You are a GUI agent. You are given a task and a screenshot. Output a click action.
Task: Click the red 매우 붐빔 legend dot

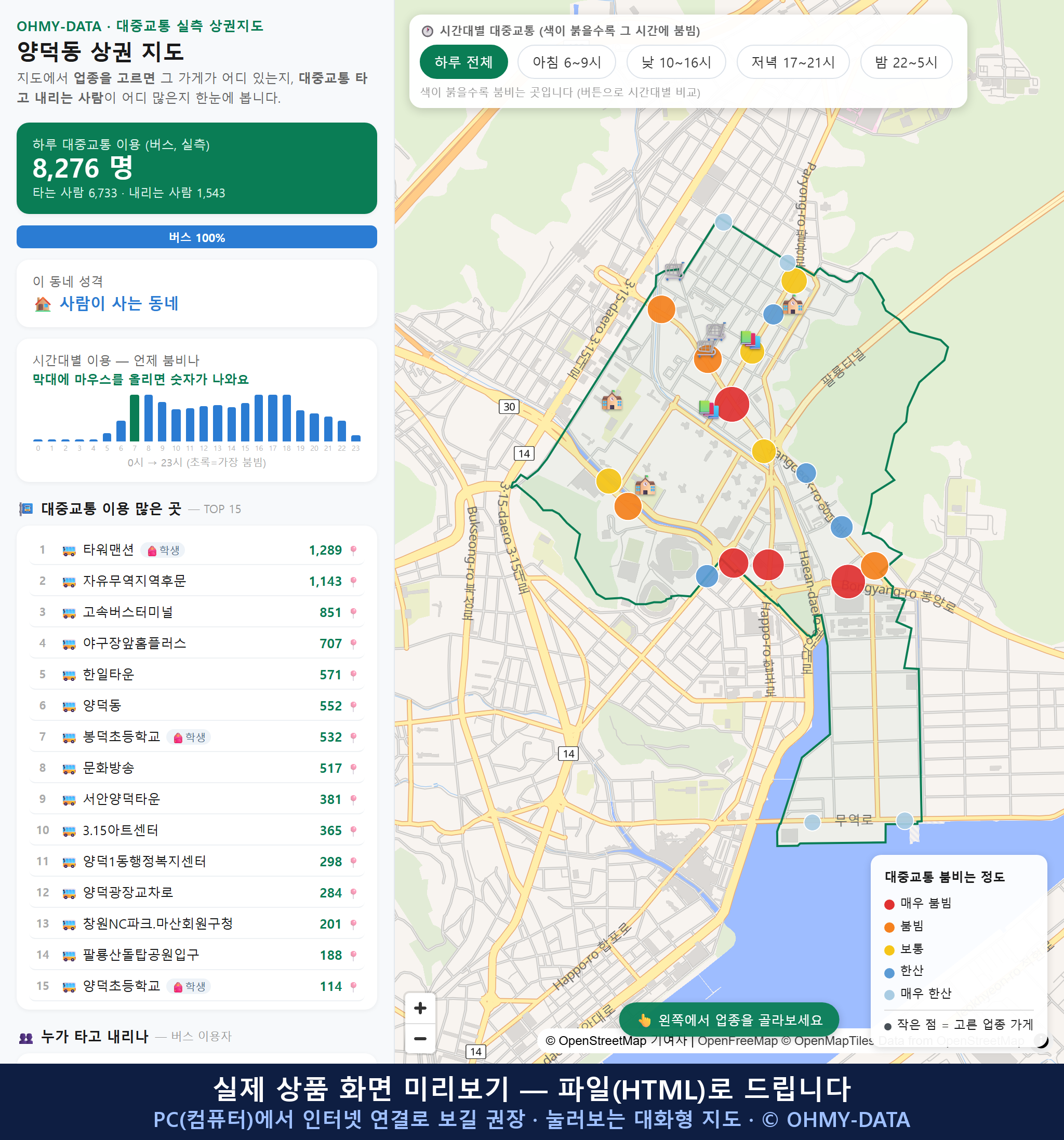pos(889,904)
